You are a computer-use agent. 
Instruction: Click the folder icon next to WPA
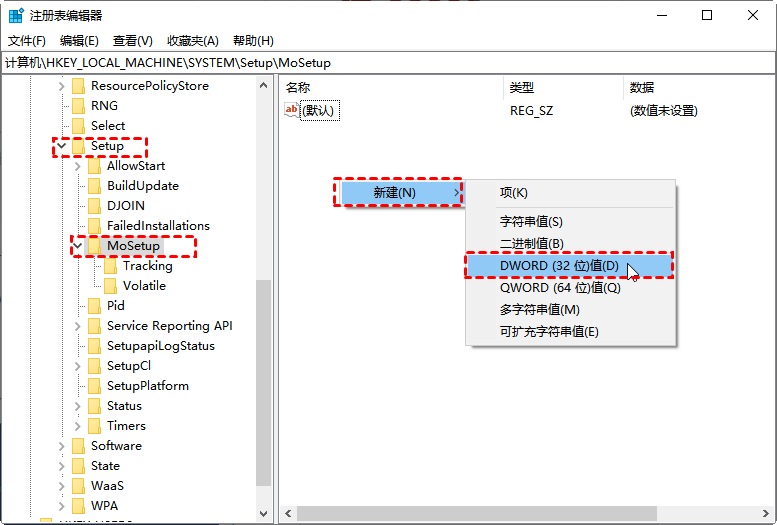(x=78, y=506)
